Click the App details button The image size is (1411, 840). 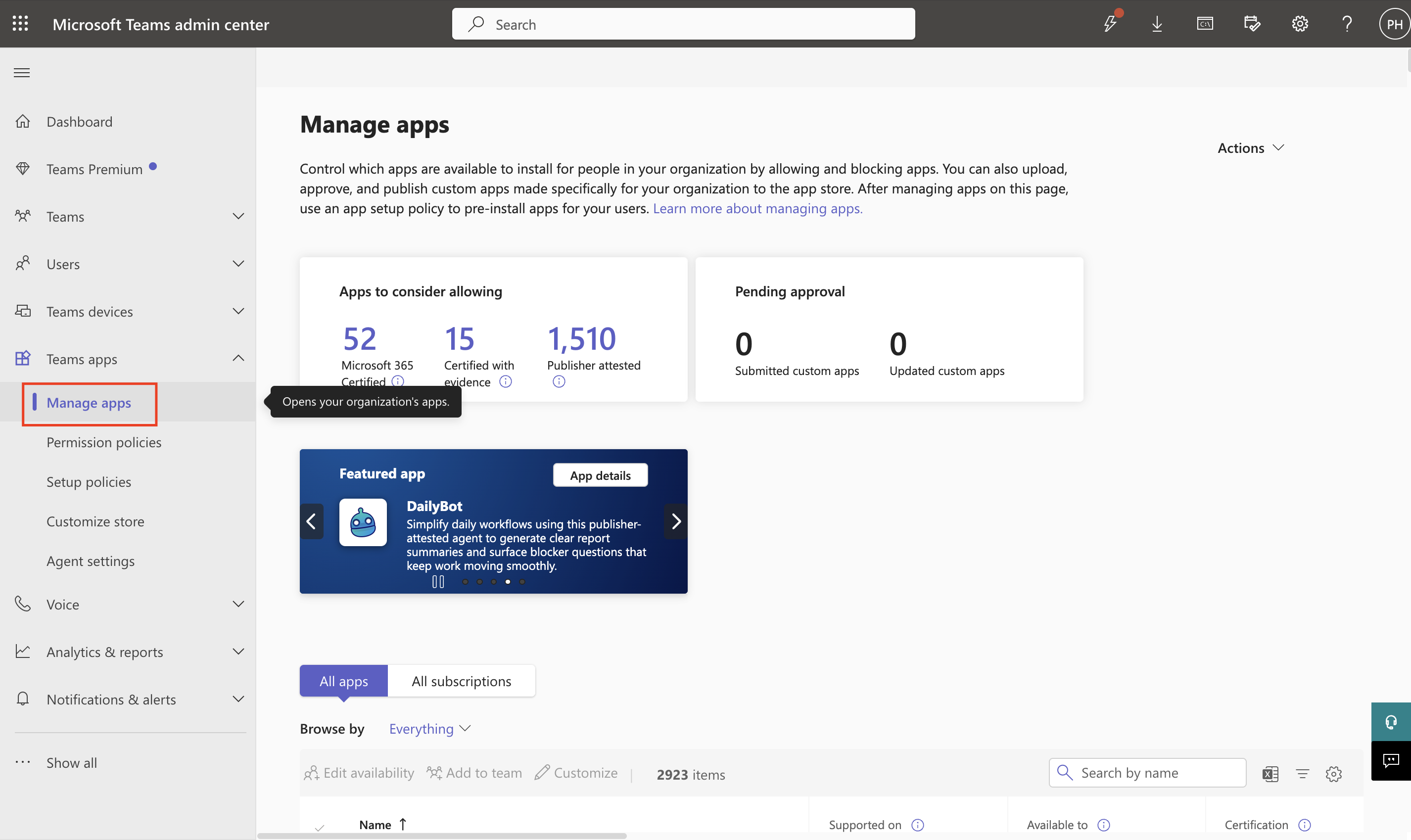pos(601,475)
